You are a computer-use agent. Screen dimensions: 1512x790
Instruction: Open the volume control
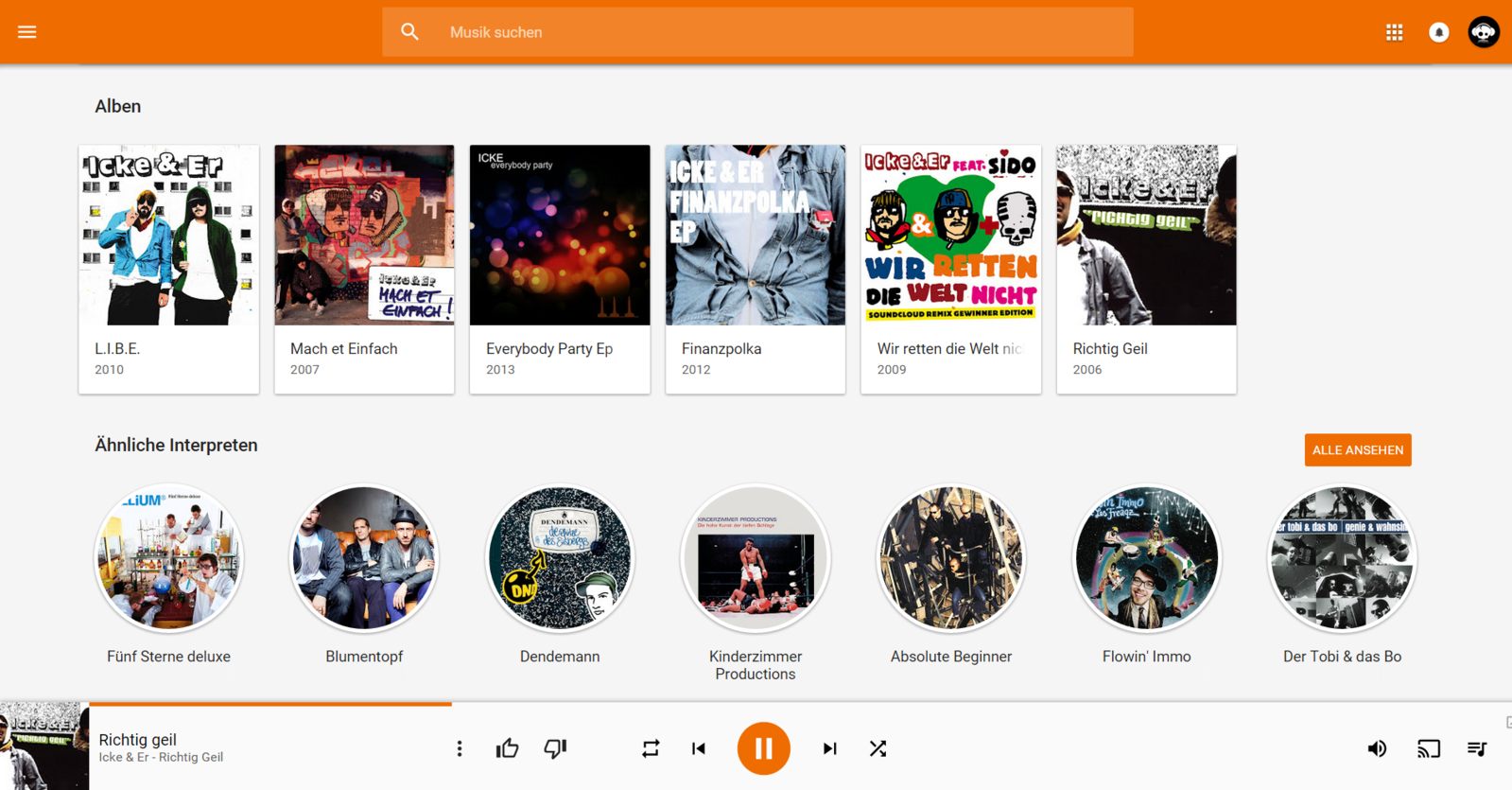pos(1377,748)
